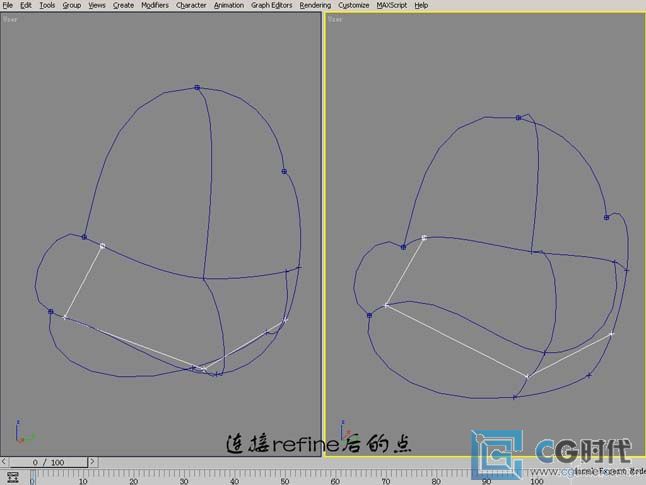The height and width of the screenshot is (485, 646).
Task: Select the white highlighted vertex in left viewport
Action: 103,246
